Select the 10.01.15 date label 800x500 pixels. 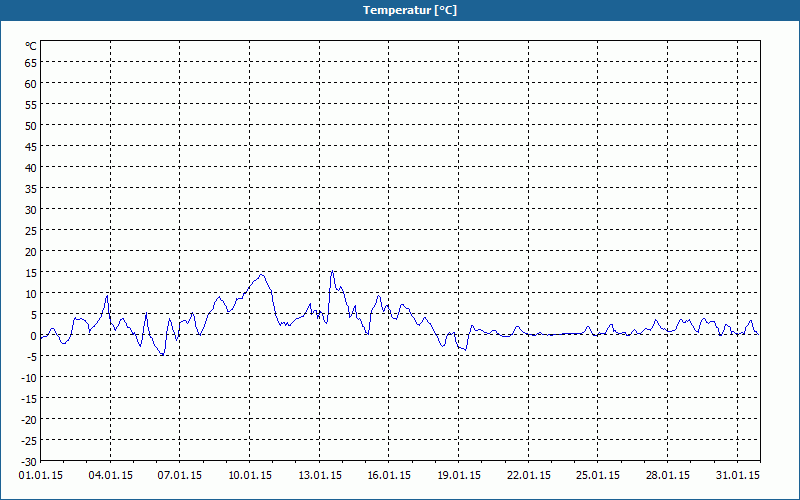249,476
